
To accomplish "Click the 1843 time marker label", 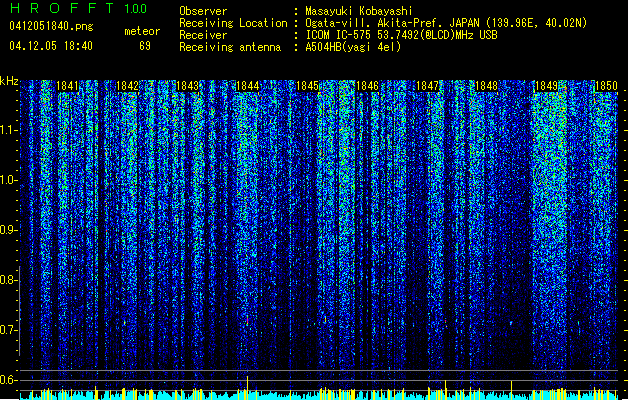I will point(187,86).
